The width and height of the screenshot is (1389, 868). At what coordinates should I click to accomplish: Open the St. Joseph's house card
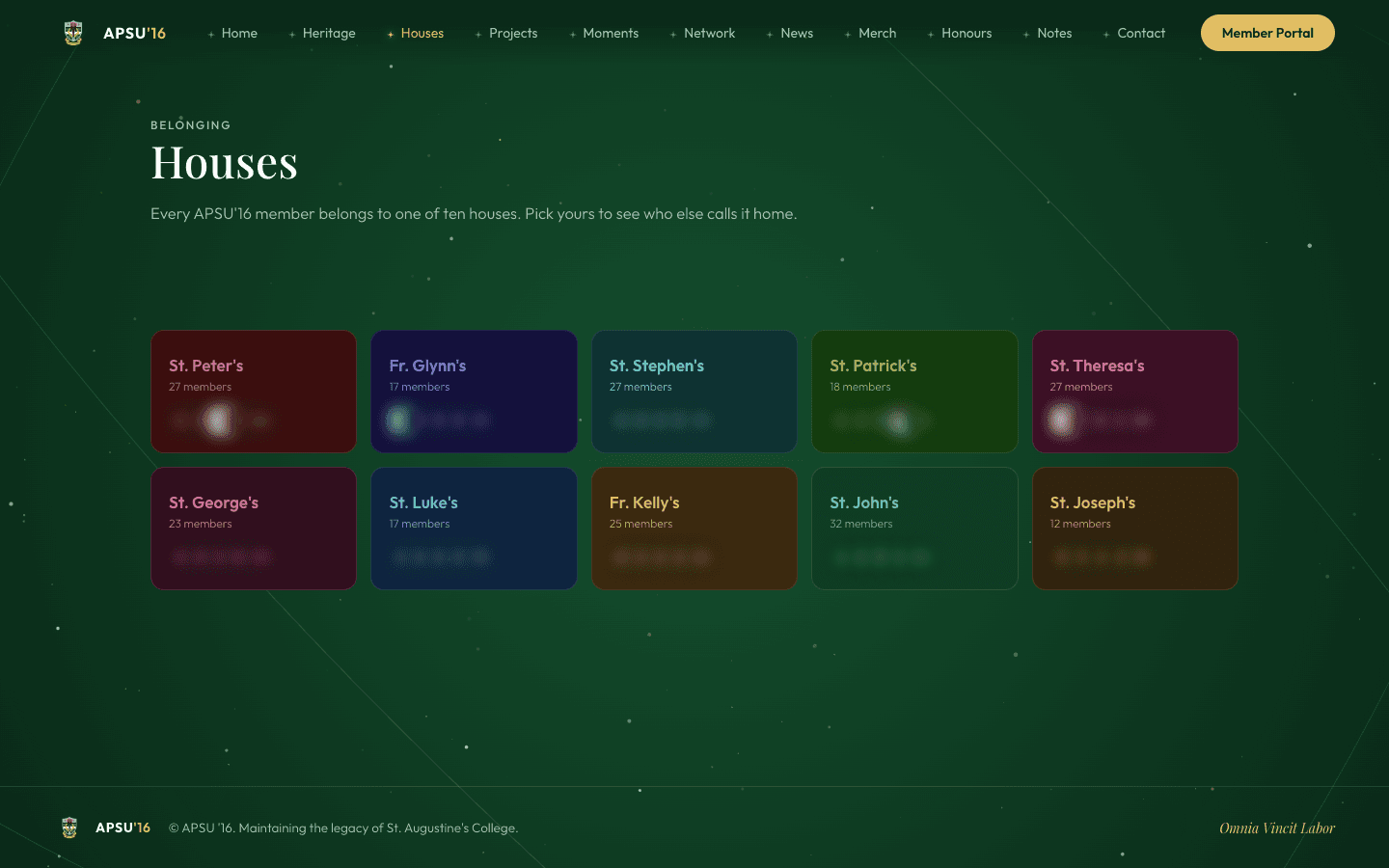tap(1135, 529)
